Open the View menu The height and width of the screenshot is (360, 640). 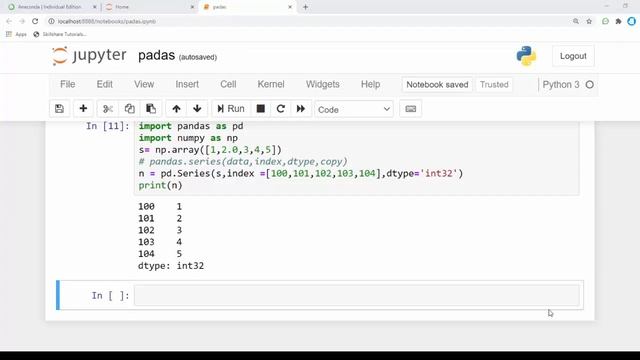[x=144, y=84]
